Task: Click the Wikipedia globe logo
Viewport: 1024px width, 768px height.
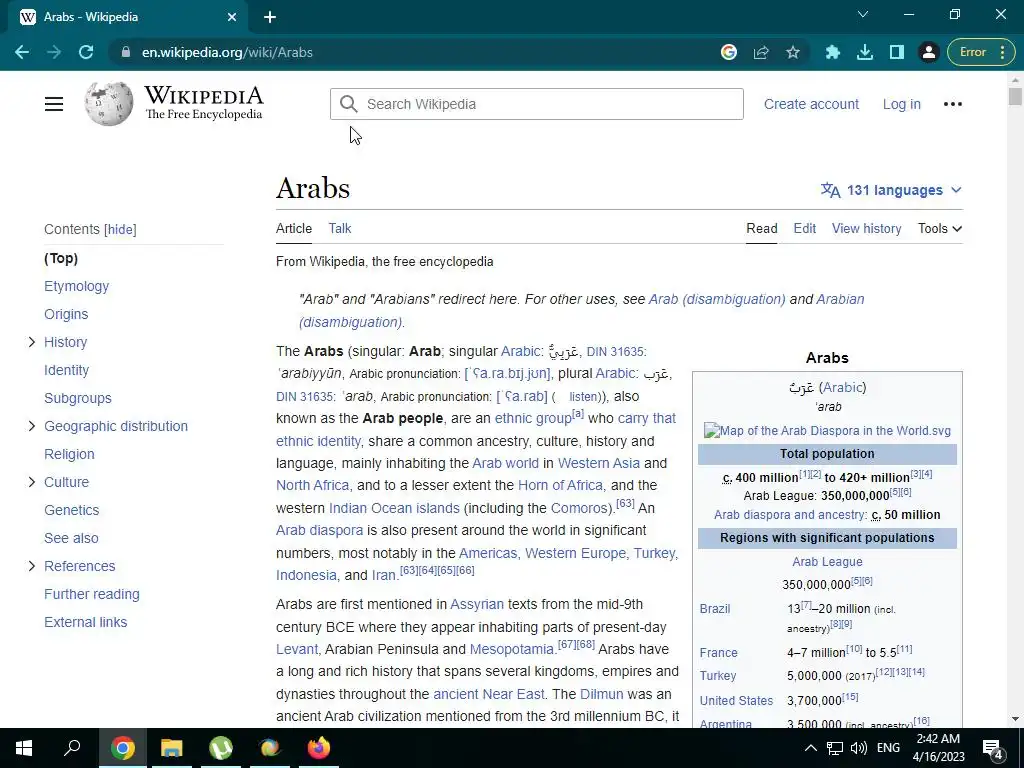Action: tap(108, 104)
